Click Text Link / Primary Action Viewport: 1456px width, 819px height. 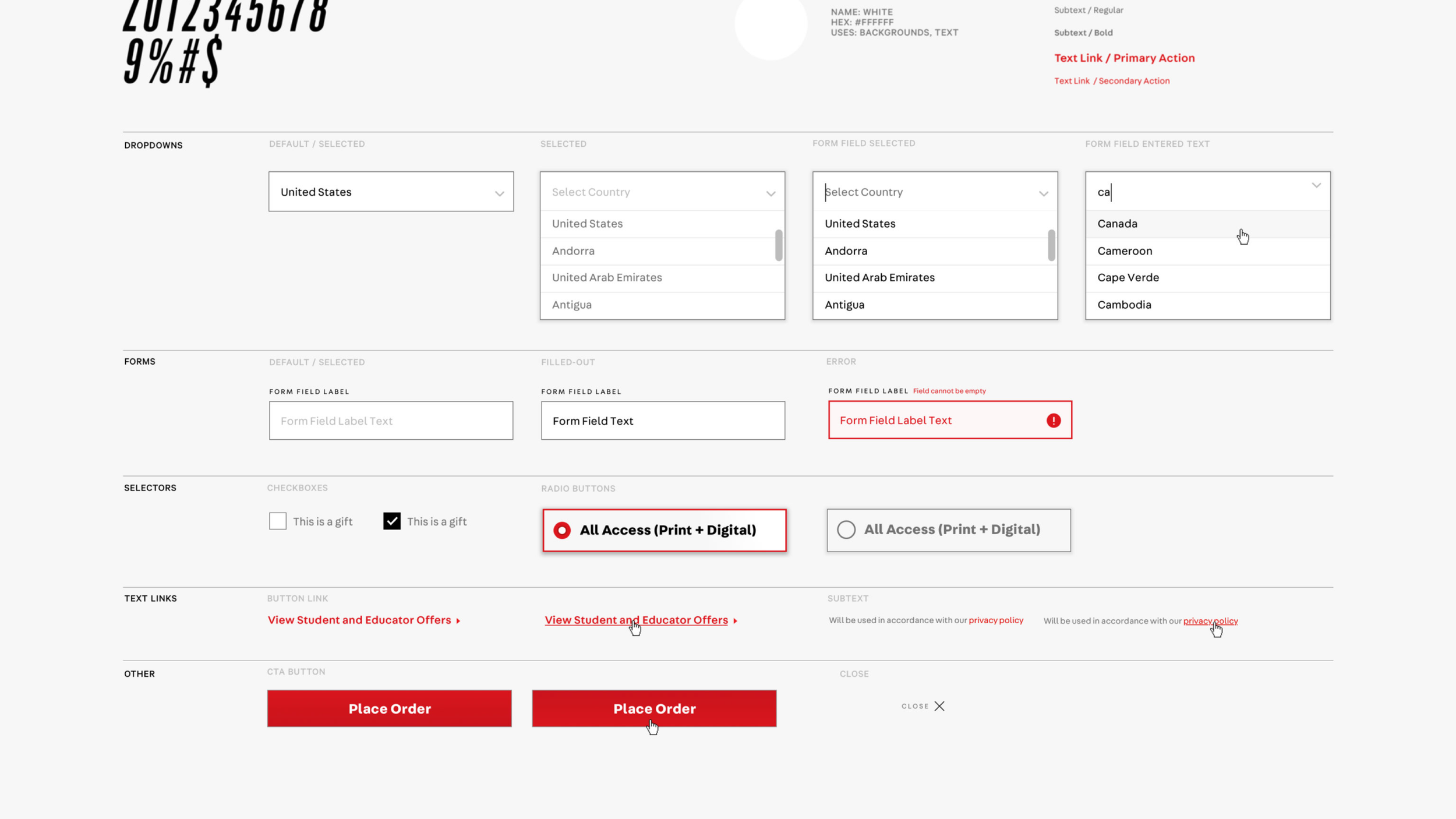coord(1124,58)
